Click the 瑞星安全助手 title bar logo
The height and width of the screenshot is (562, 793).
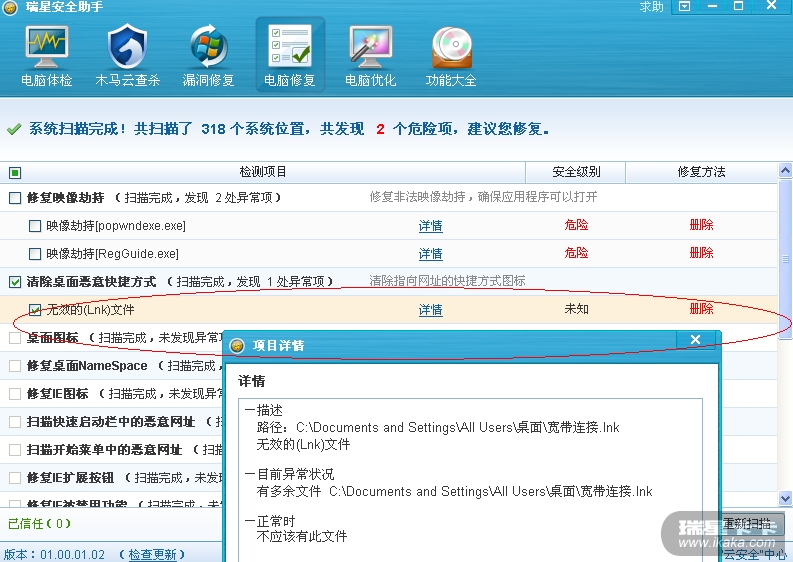click(x=11, y=7)
